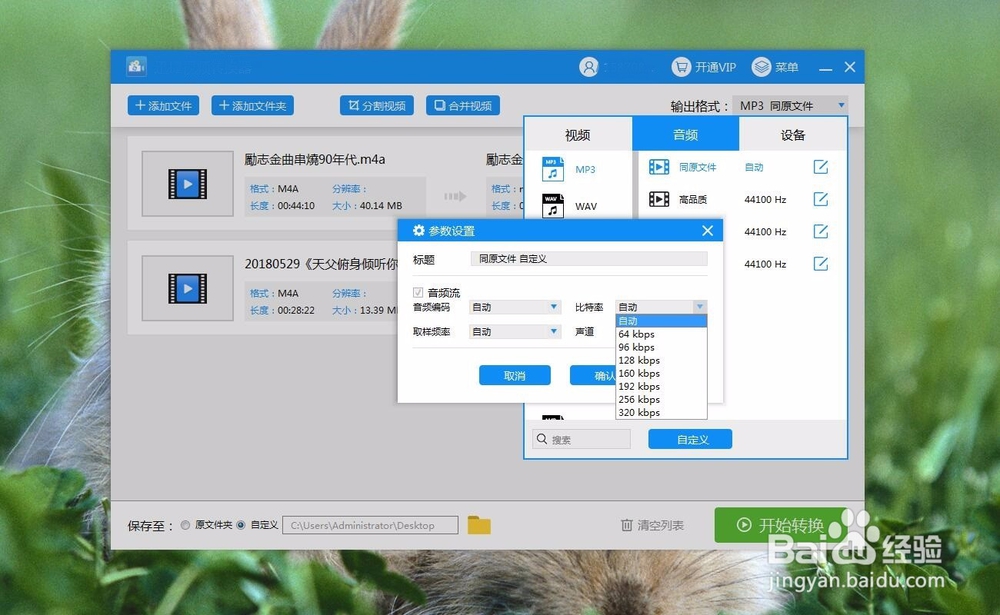Click the edit pencil icon beside 同原文件 preset

[x=820, y=167]
